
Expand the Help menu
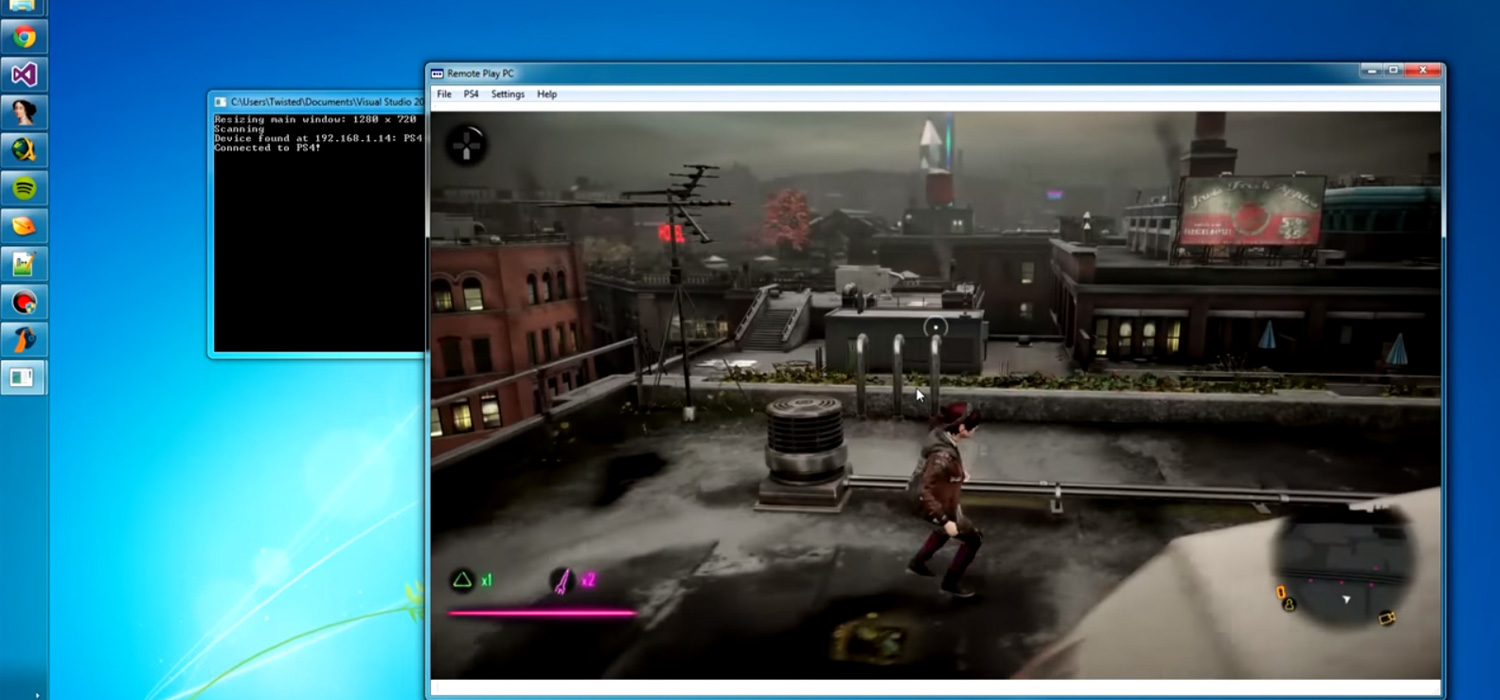pos(546,93)
